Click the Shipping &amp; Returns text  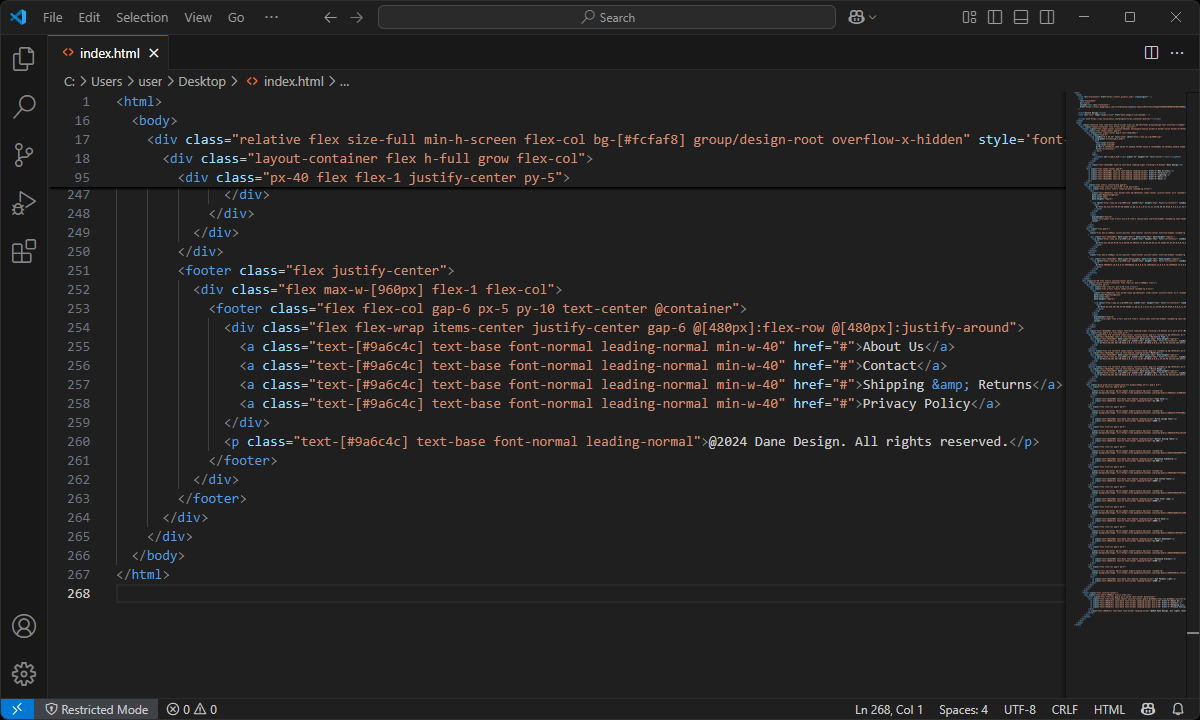[947, 384]
